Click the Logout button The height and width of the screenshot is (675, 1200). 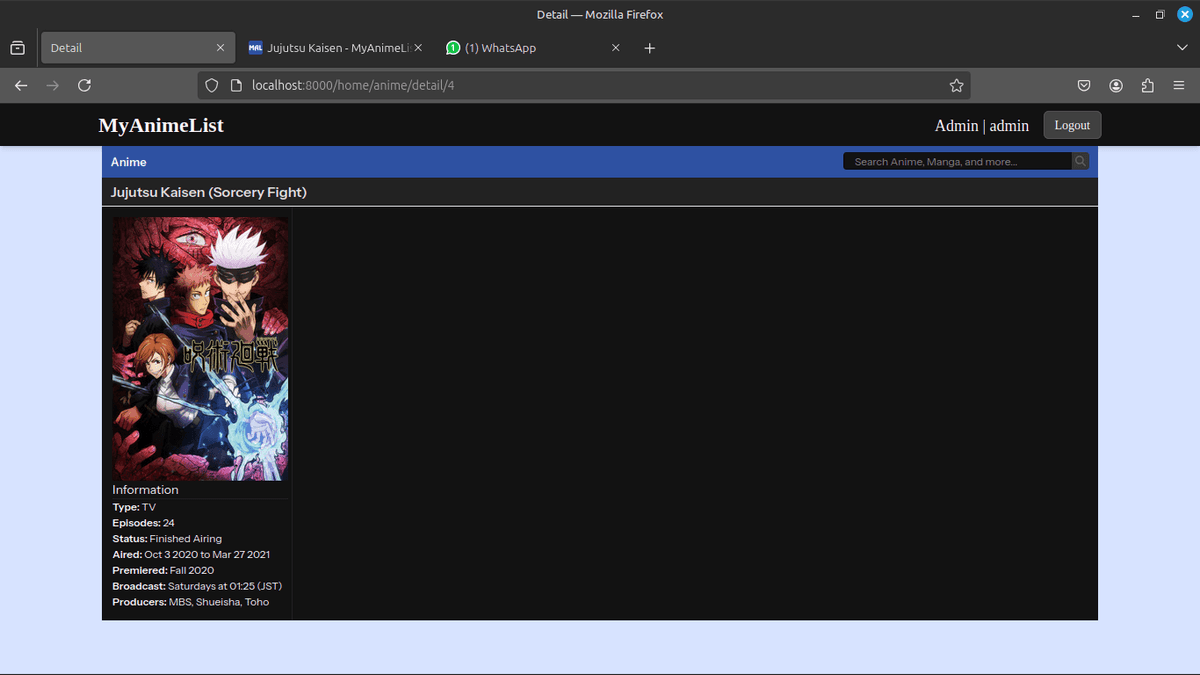(x=1071, y=125)
